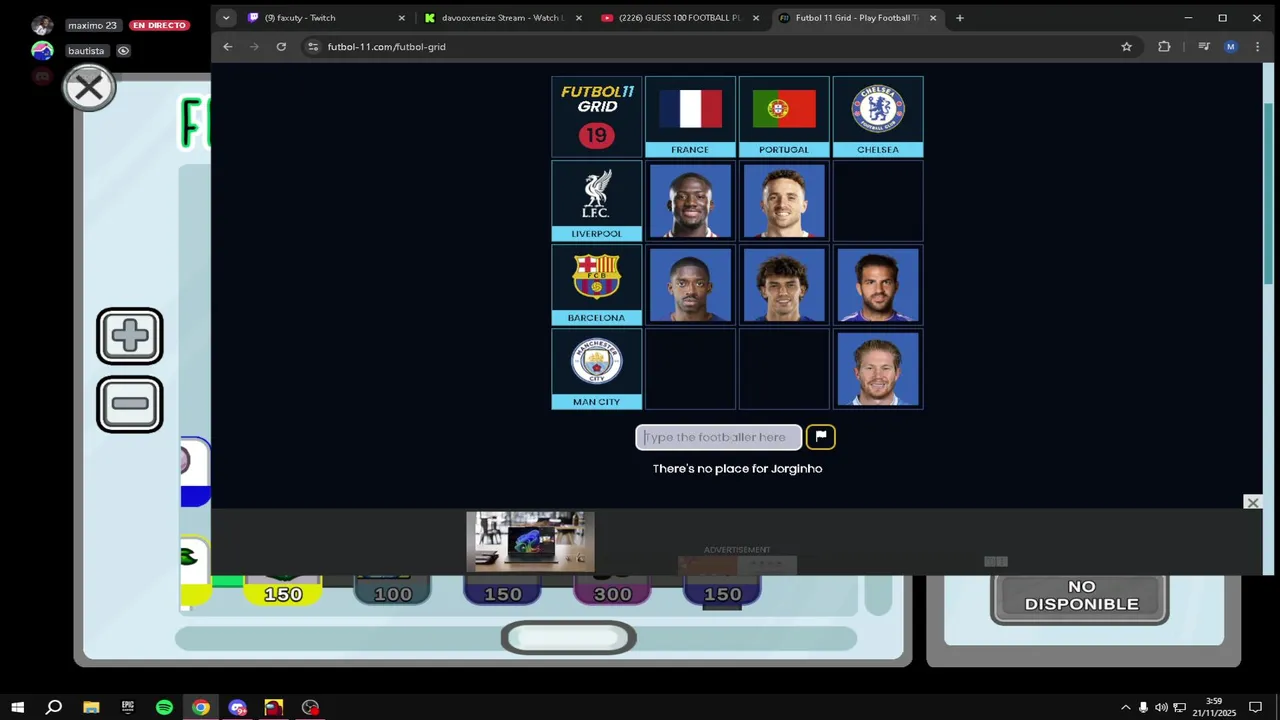Select the yellow 150 item in game

pyautogui.click(x=283, y=592)
